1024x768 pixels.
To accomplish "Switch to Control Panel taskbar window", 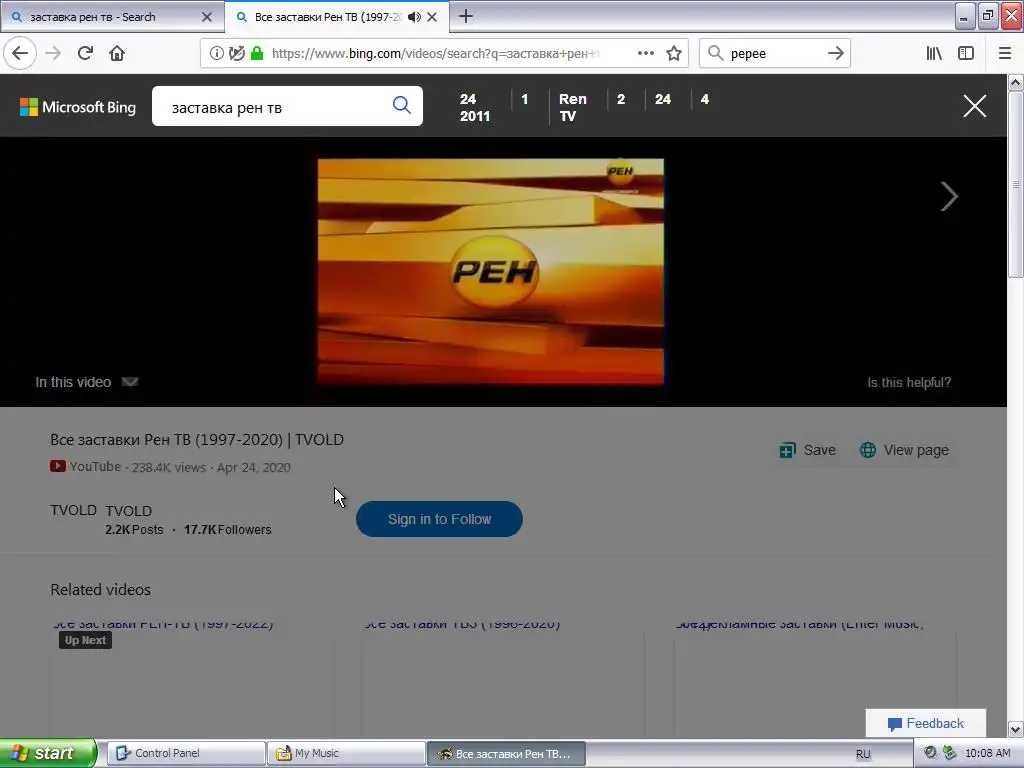I will pyautogui.click(x=186, y=753).
